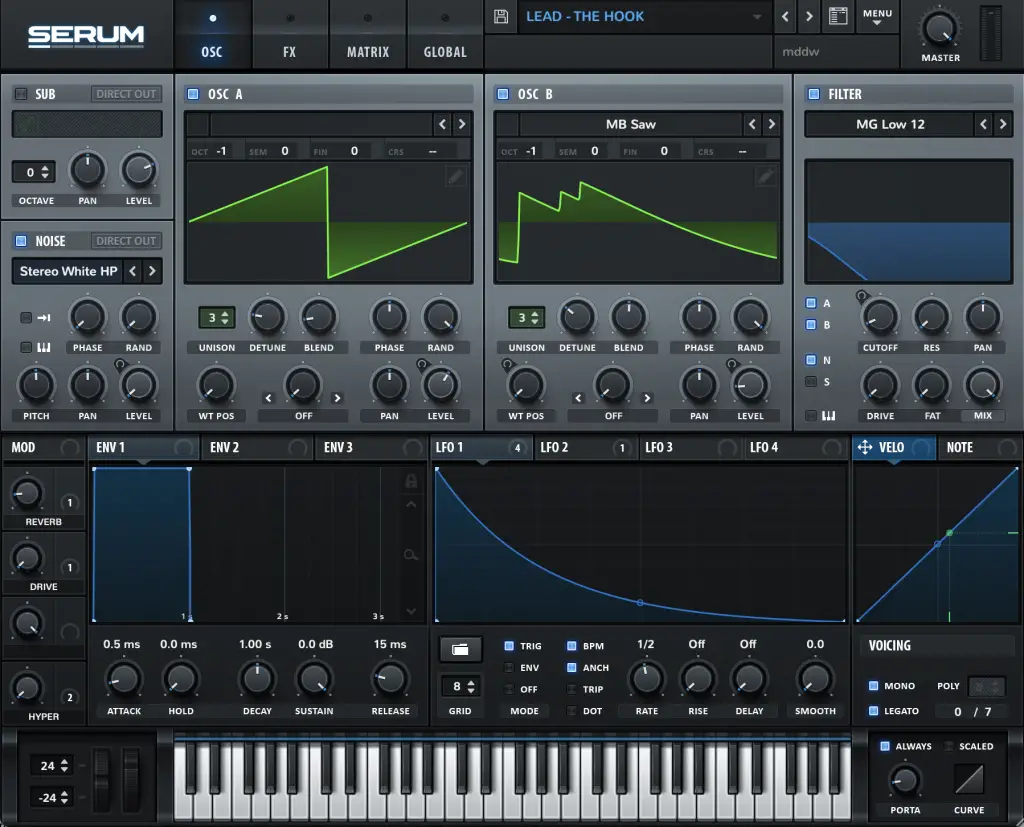Select the ENV 2 tab
Image resolution: width=1024 pixels, height=827 pixels.
tap(256, 447)
